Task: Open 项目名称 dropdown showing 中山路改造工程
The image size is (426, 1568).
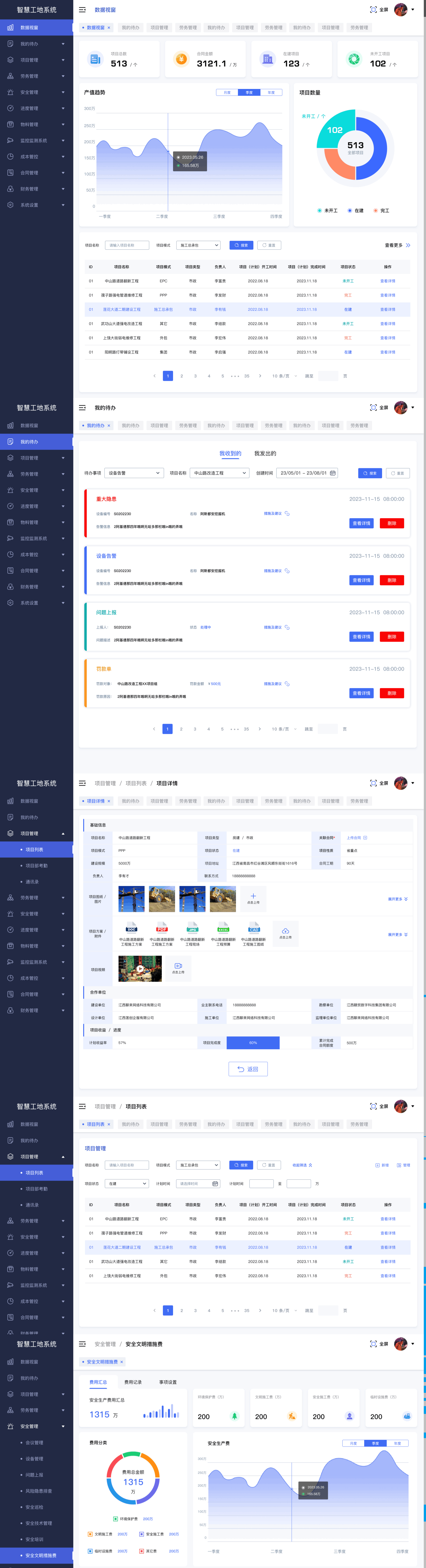Action: coord(220,473)
